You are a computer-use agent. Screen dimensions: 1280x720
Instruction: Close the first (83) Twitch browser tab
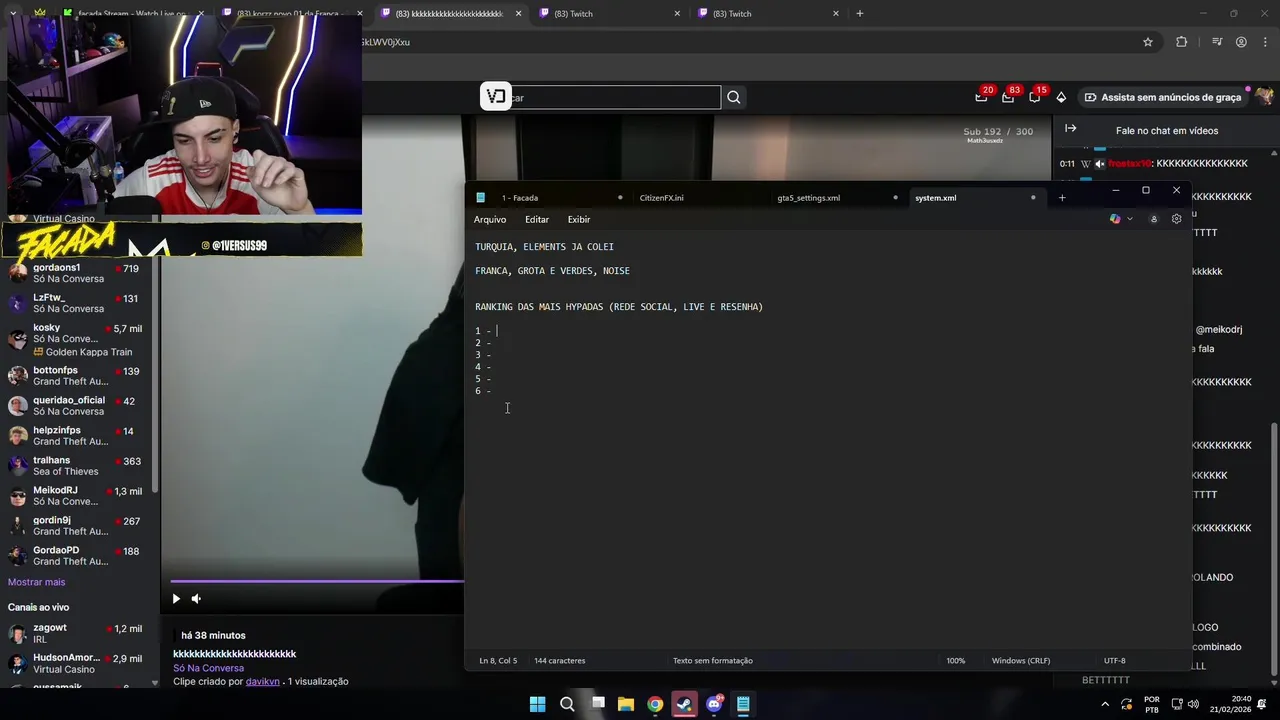coord(677,13)
